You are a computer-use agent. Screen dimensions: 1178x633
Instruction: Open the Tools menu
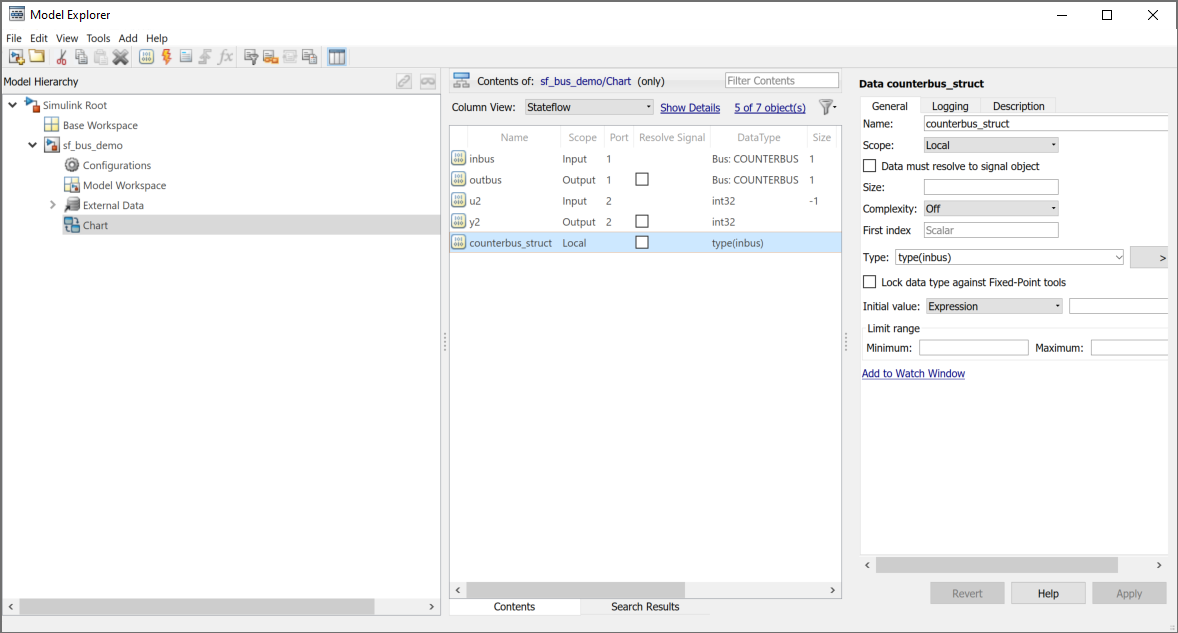pos(98,38)
